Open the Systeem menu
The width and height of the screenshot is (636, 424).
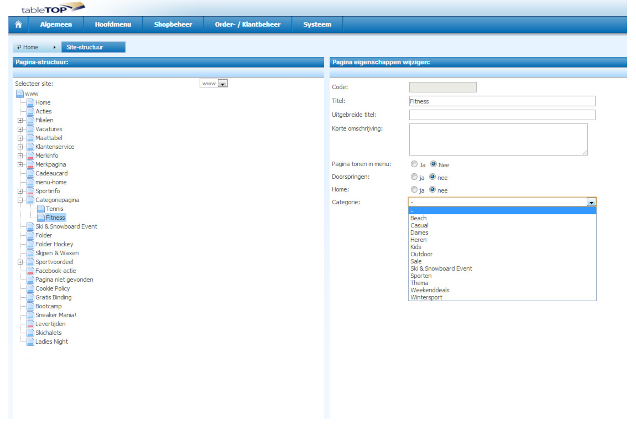click(317, 24)
